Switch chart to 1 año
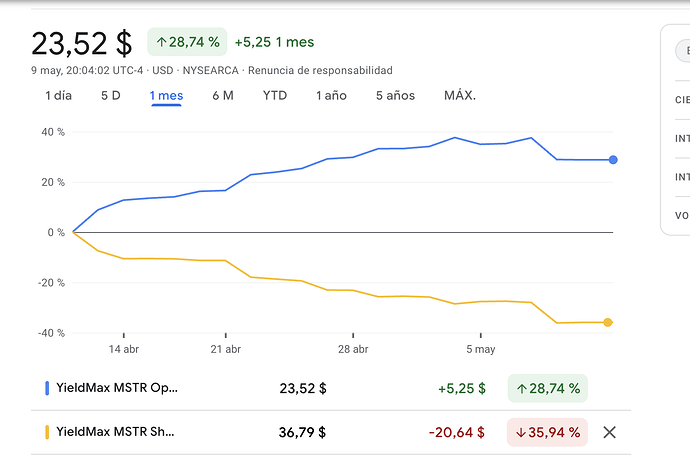 (331, 95)
